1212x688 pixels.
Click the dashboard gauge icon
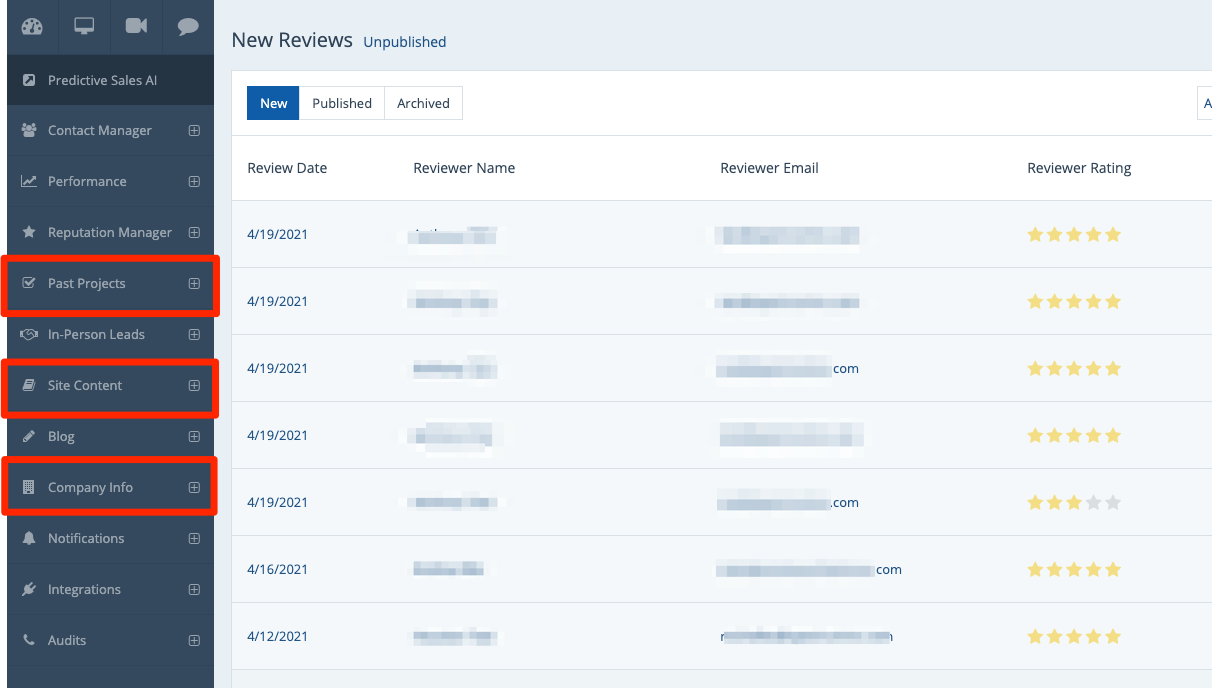(32, 27)
